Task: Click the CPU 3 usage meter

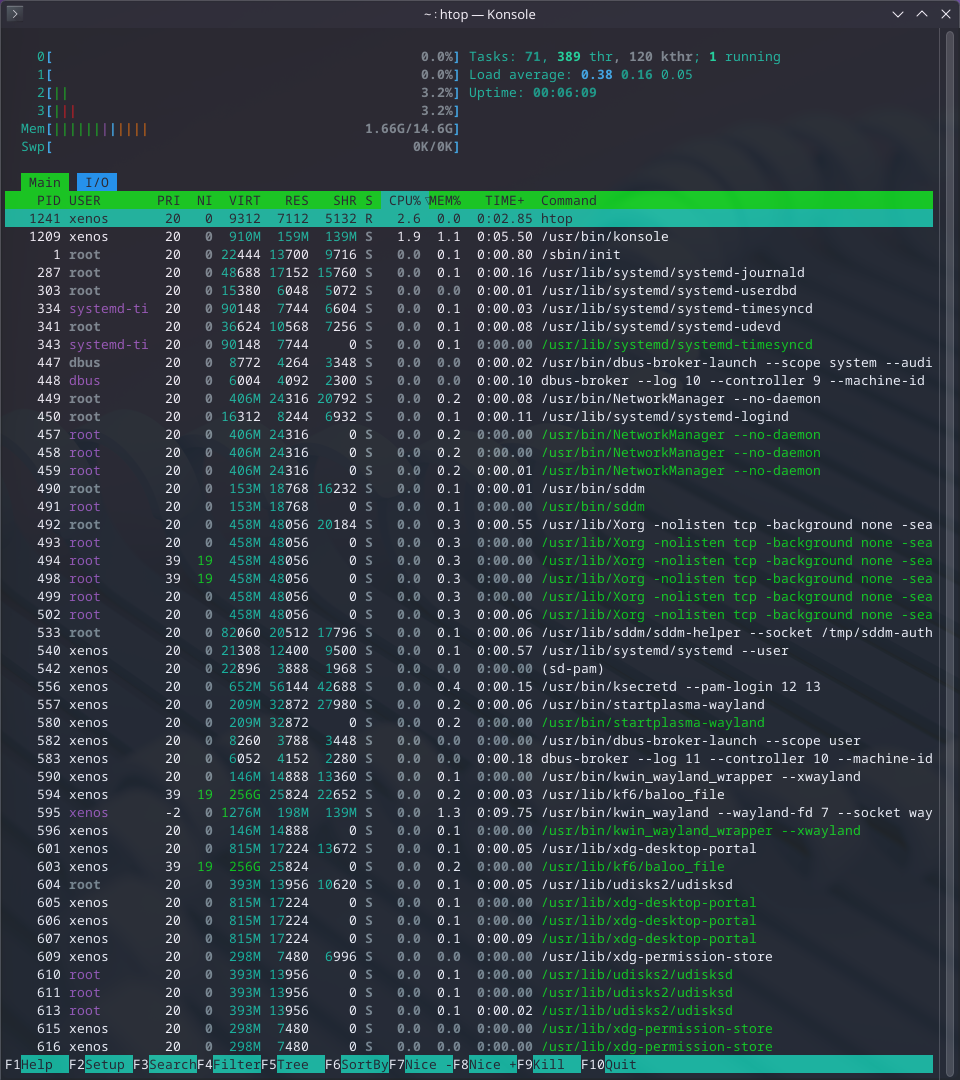Action: click(x=248, y=111)
